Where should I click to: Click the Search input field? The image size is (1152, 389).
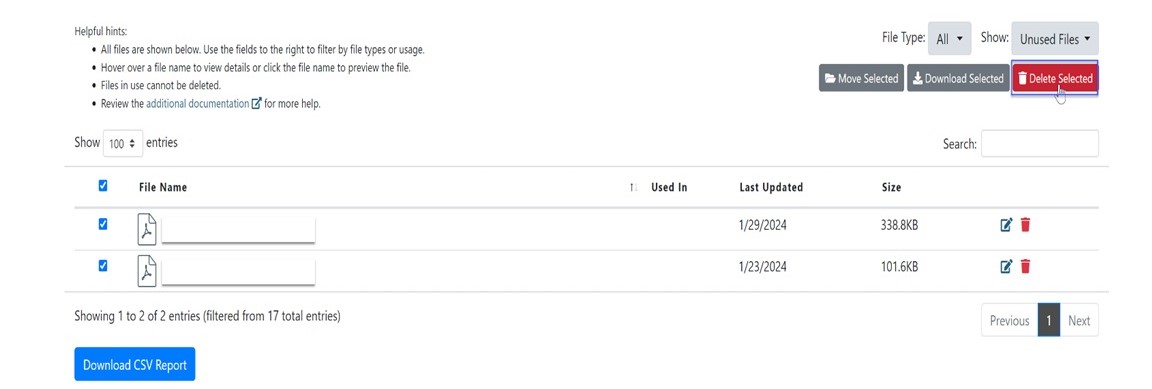point(1040,143)
